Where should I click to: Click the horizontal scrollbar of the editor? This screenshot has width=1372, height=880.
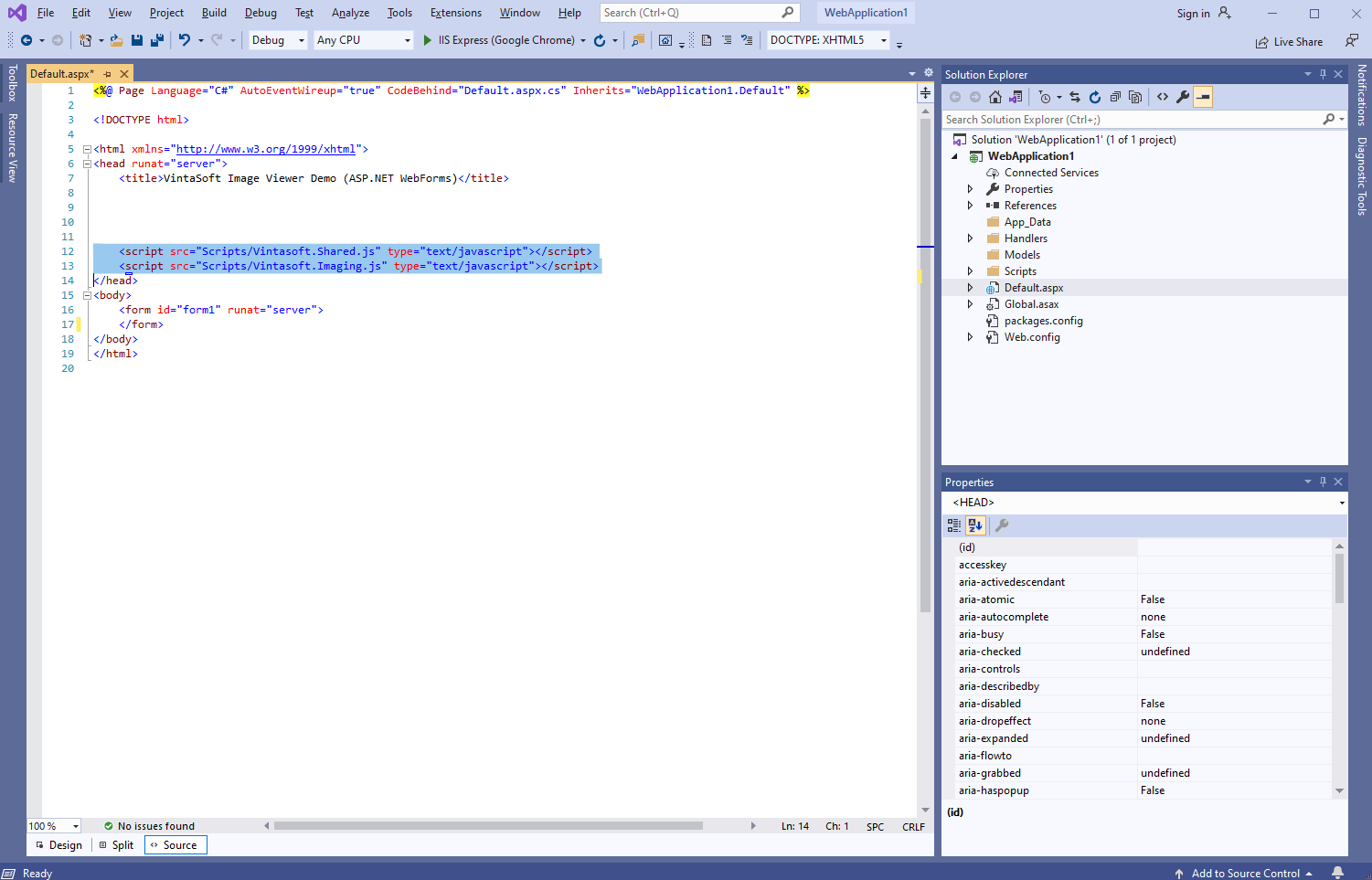488,826
